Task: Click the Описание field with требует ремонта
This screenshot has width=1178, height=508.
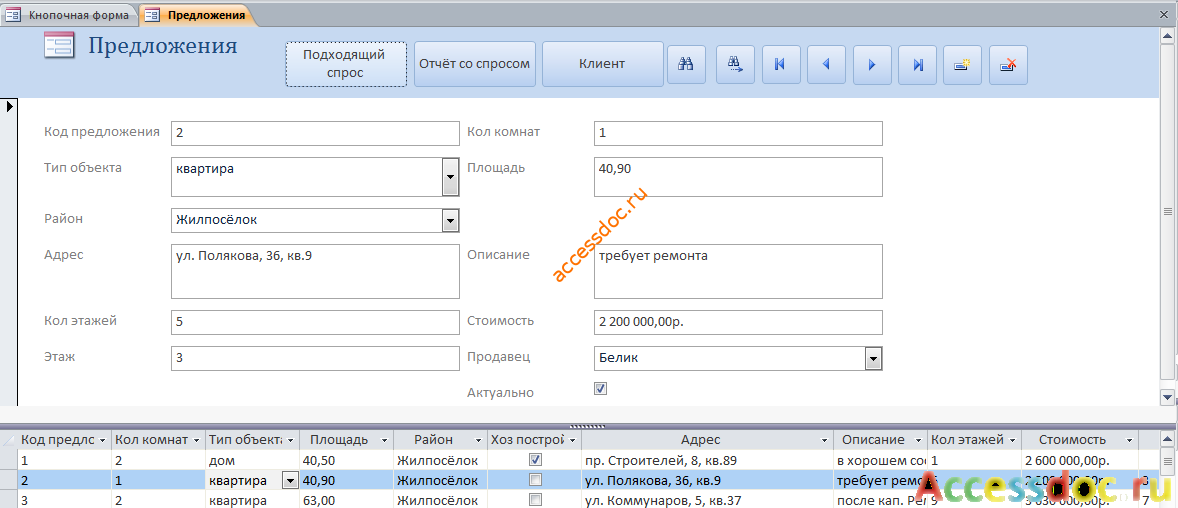Action: [738, 271]
